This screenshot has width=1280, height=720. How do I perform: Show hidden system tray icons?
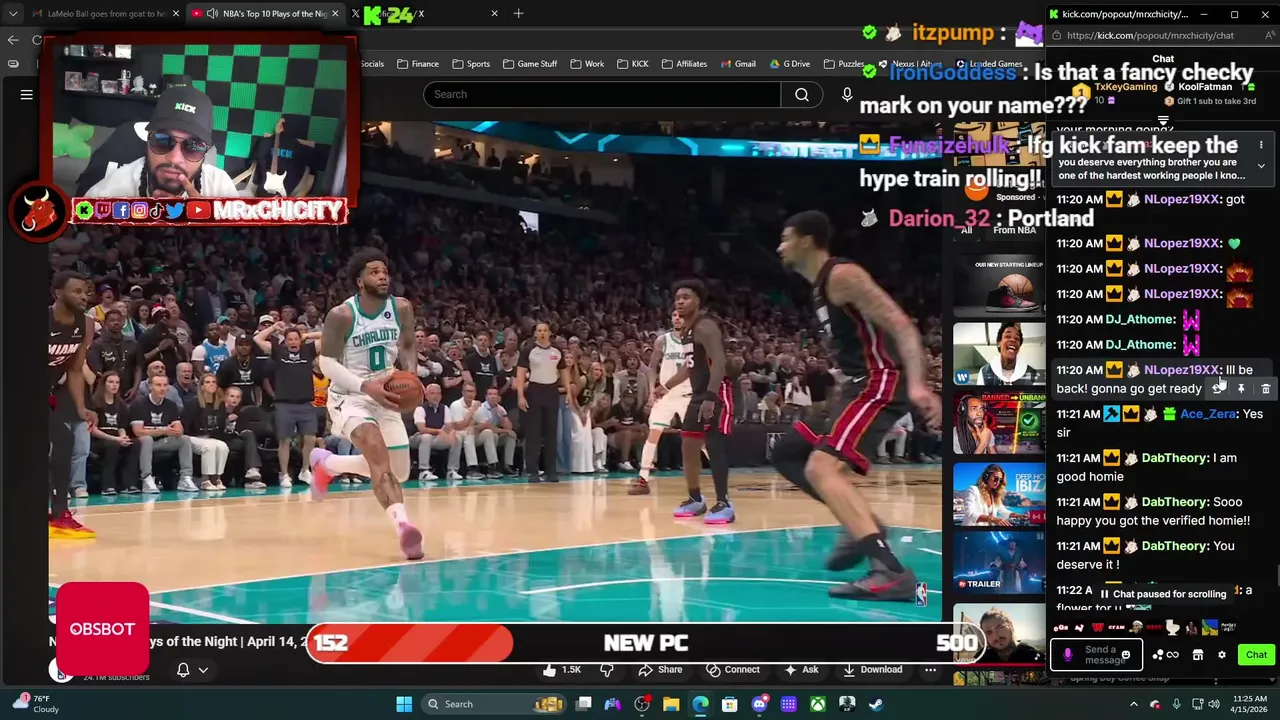point(1133,704)
